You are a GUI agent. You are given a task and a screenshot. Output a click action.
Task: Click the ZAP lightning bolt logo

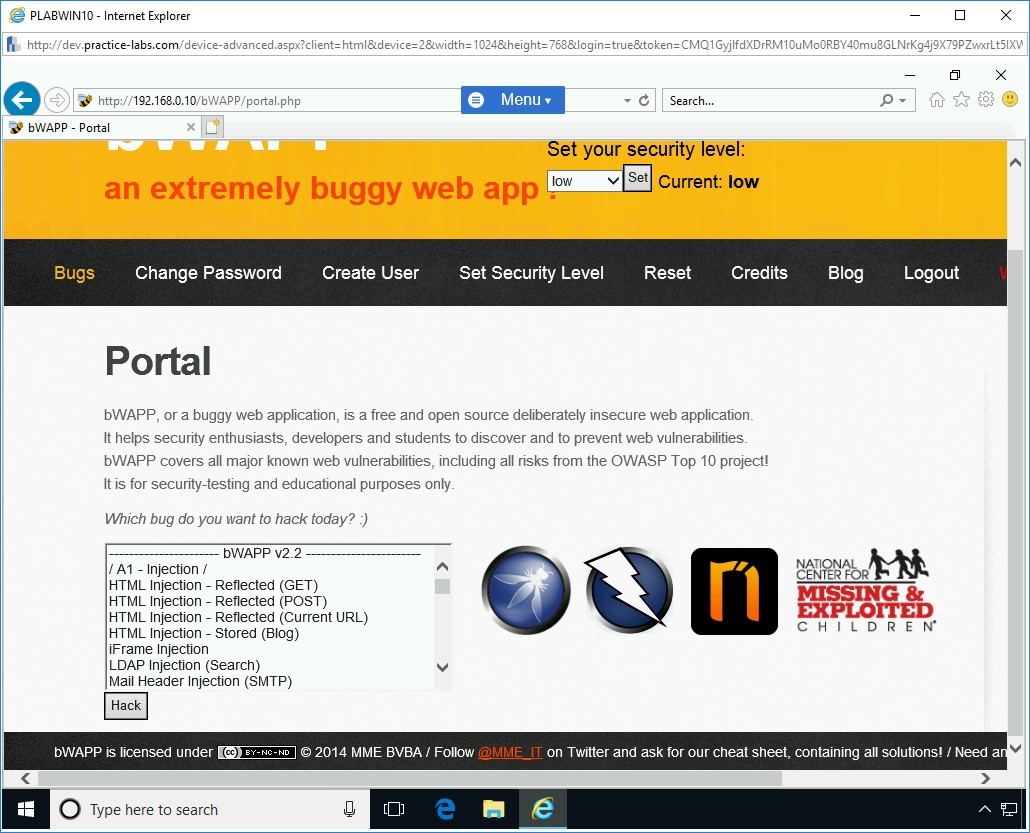pyautogui.click(x=628, y=590)
